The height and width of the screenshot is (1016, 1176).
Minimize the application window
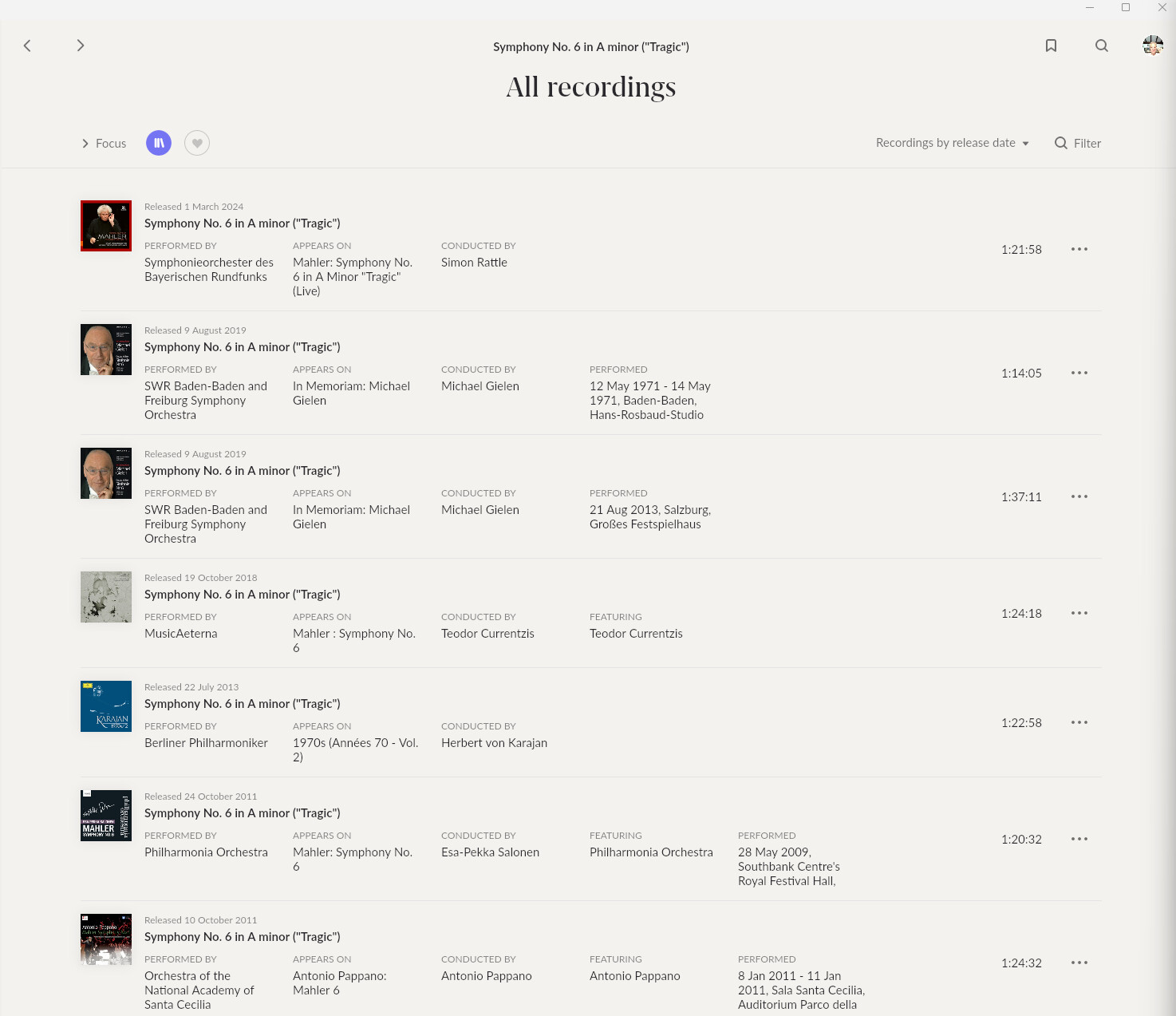pyautogui.click(x=1090, y=8)
